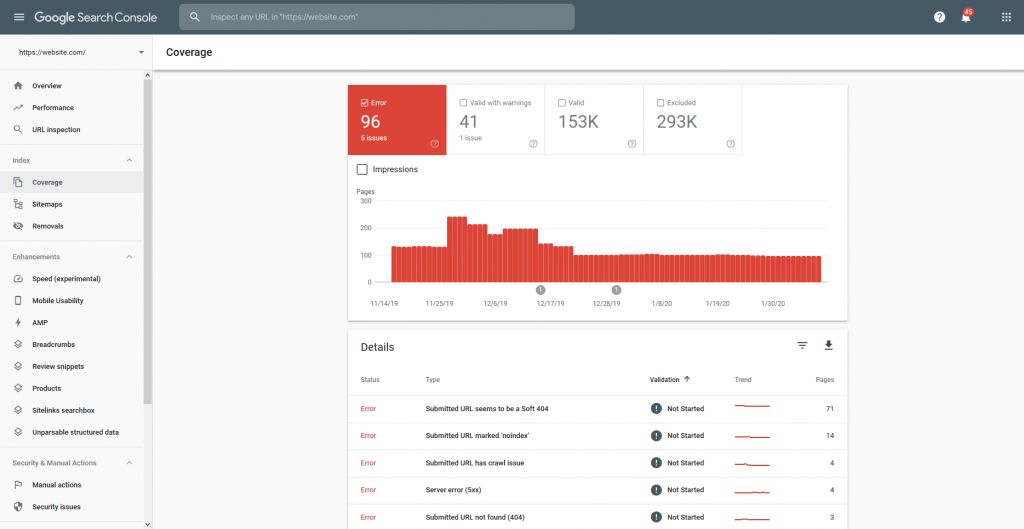Open the Google apps grid
The image size is (1024, 529).
(1006, 17)
